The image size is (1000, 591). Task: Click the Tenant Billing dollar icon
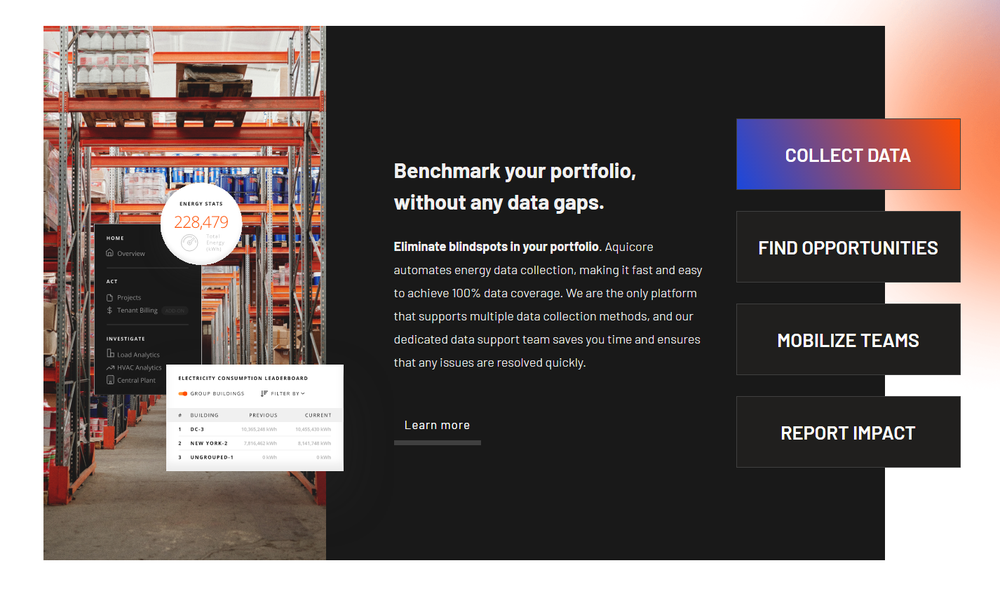tap(110, 311)
